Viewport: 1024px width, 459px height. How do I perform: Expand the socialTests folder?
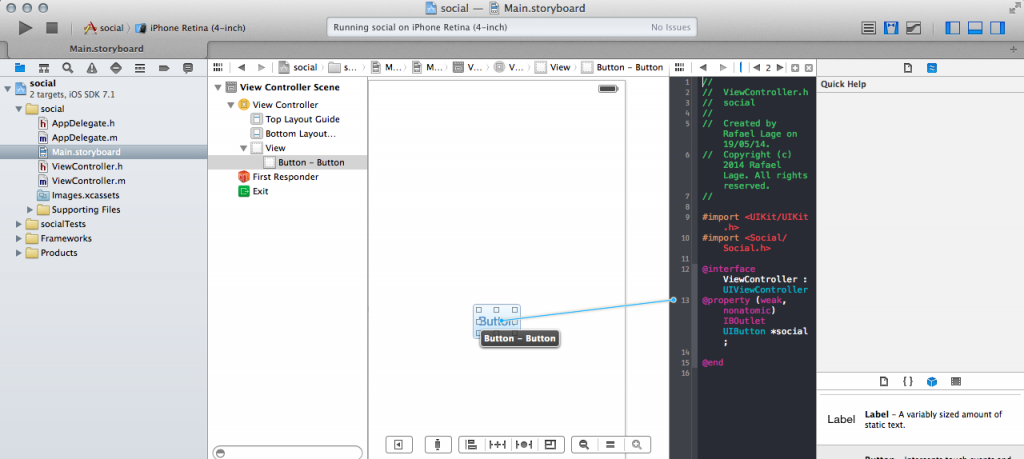(19, 224)
